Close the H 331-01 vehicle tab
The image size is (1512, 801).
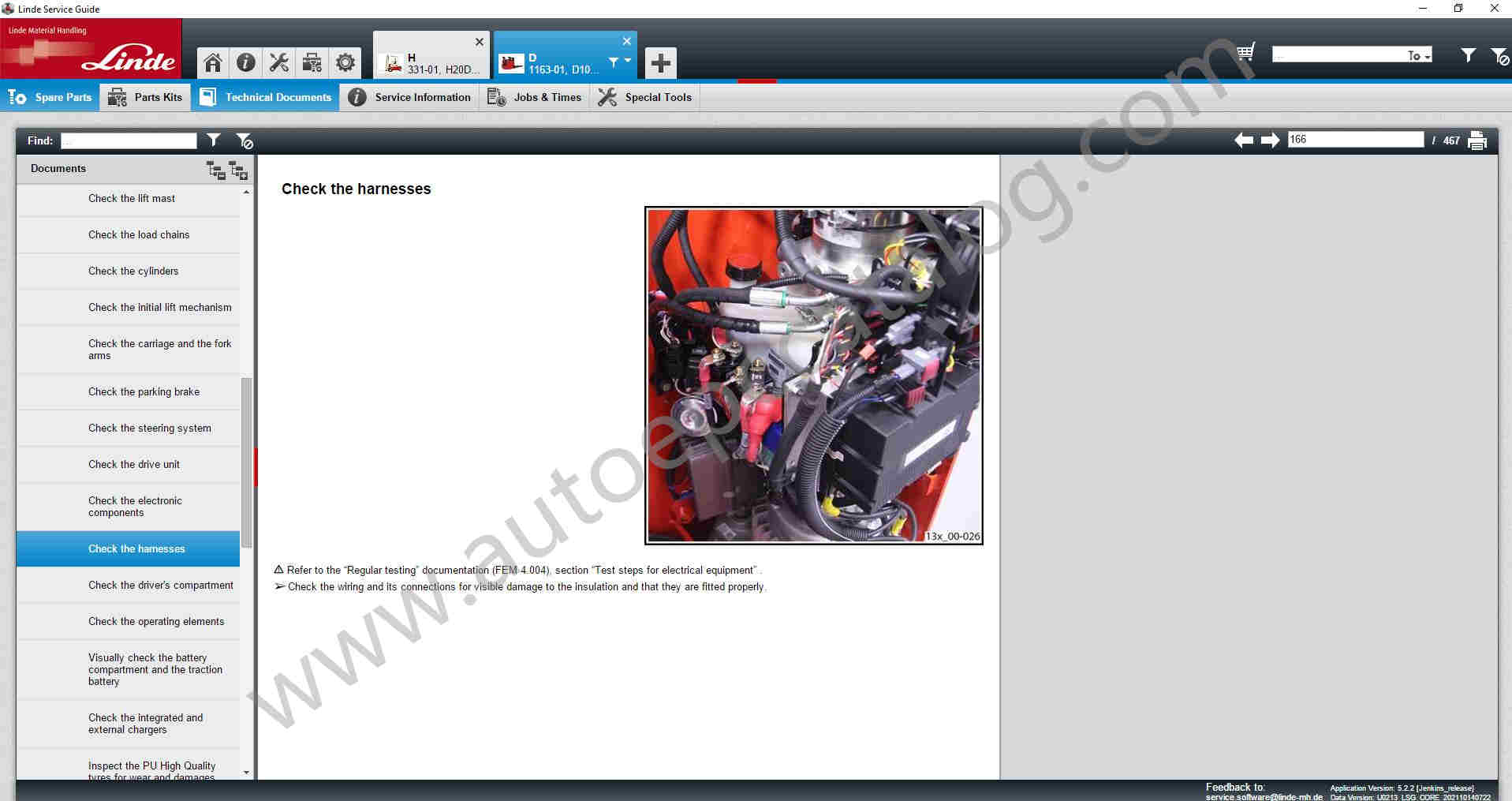coord(480,42)
